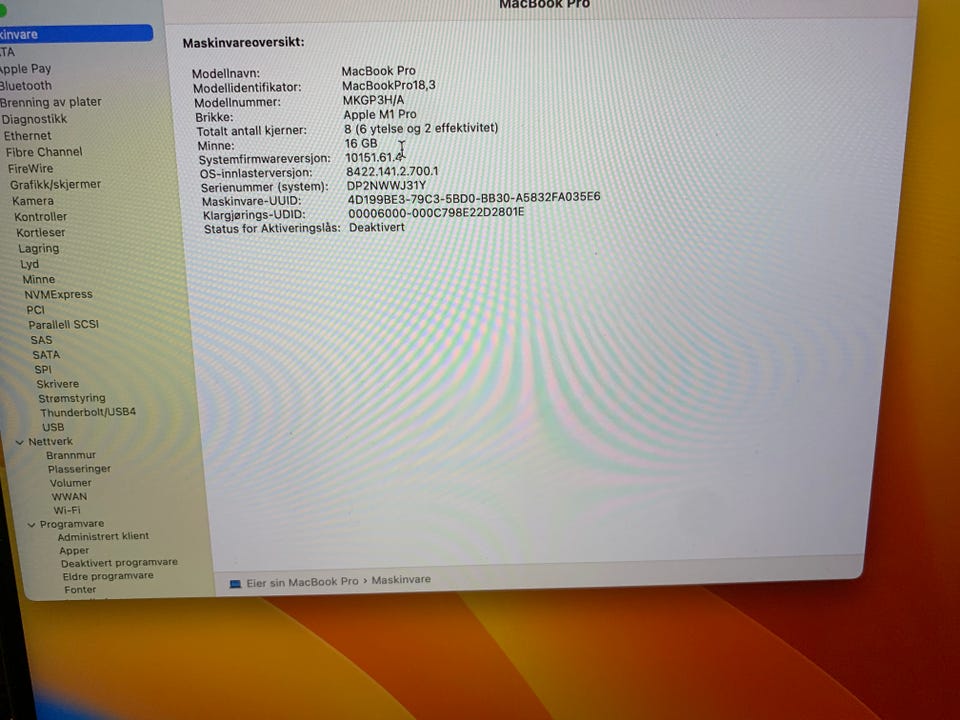The width and height of the screenshot is (960, 720).
Task: Select FireWire in the sidebar
Action: point(31,168)
